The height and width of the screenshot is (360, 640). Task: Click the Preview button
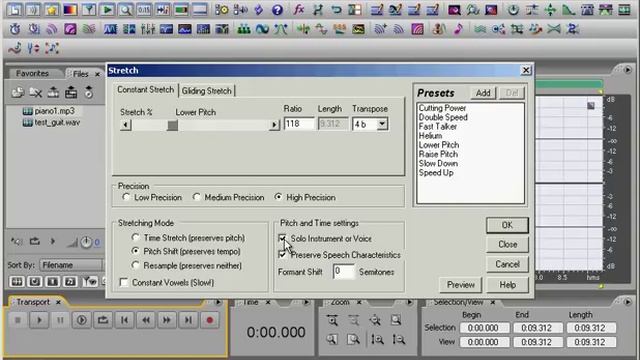(x=460, y=284)
